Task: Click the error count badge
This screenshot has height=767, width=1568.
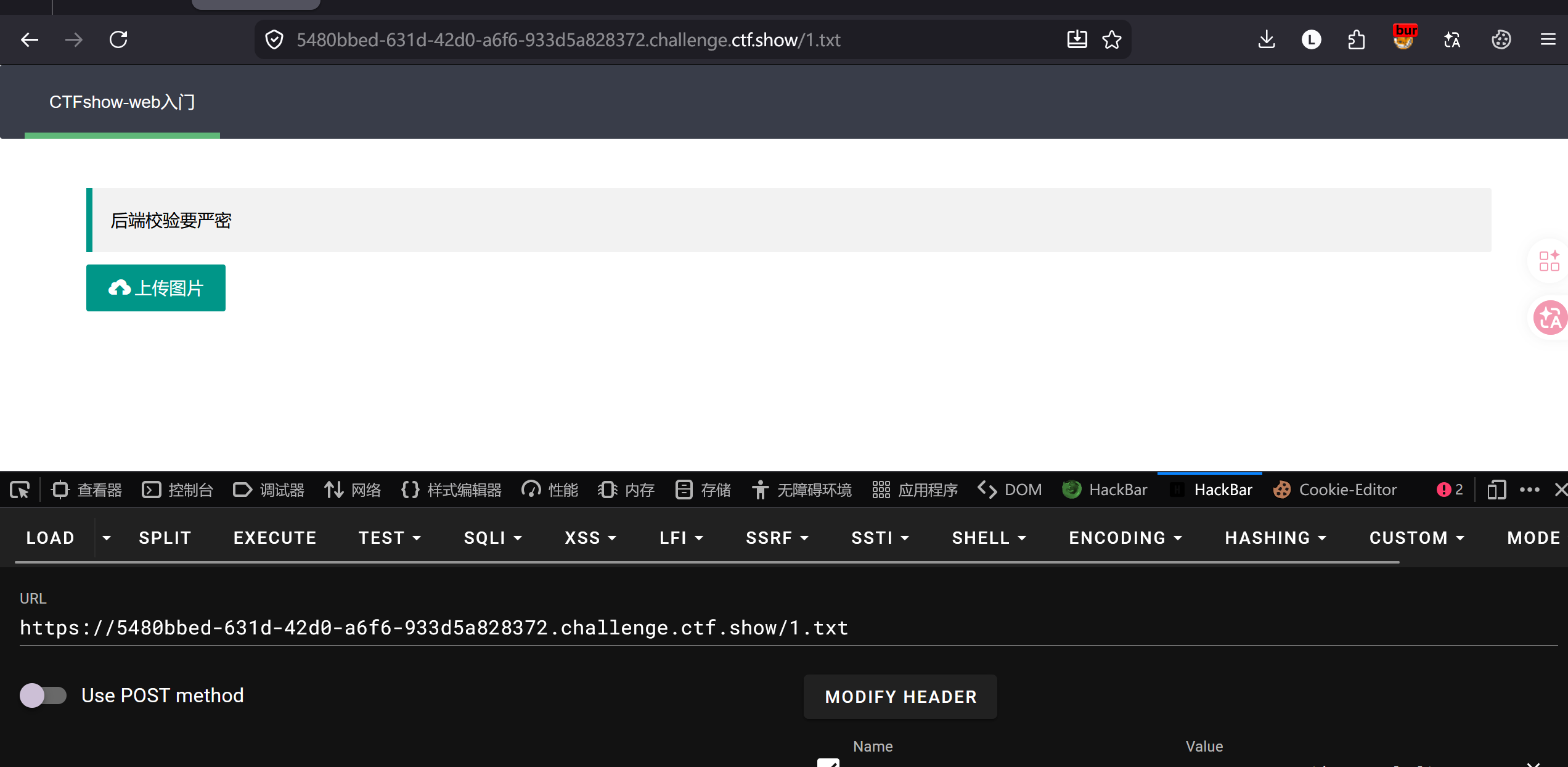Action: 1450,490
